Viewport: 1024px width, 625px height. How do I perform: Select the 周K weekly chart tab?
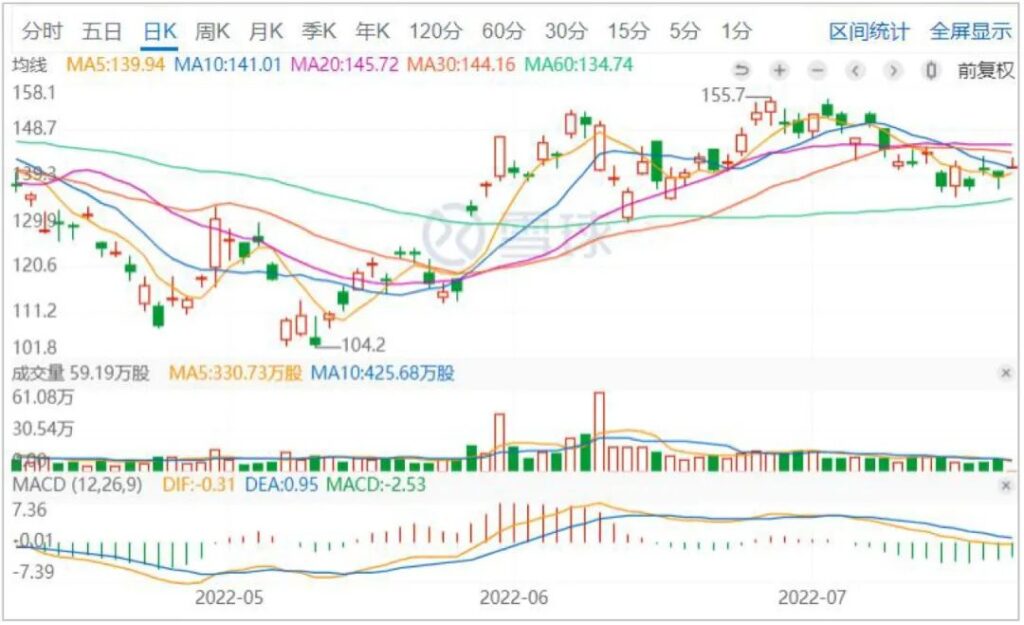pos(212,31)
